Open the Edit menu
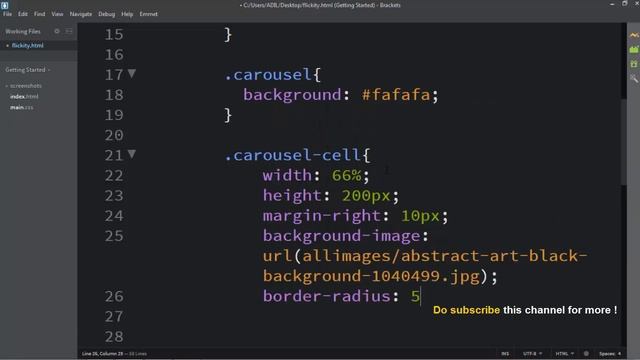This screenshot has height=360, width=640. [x=23, y=14]
